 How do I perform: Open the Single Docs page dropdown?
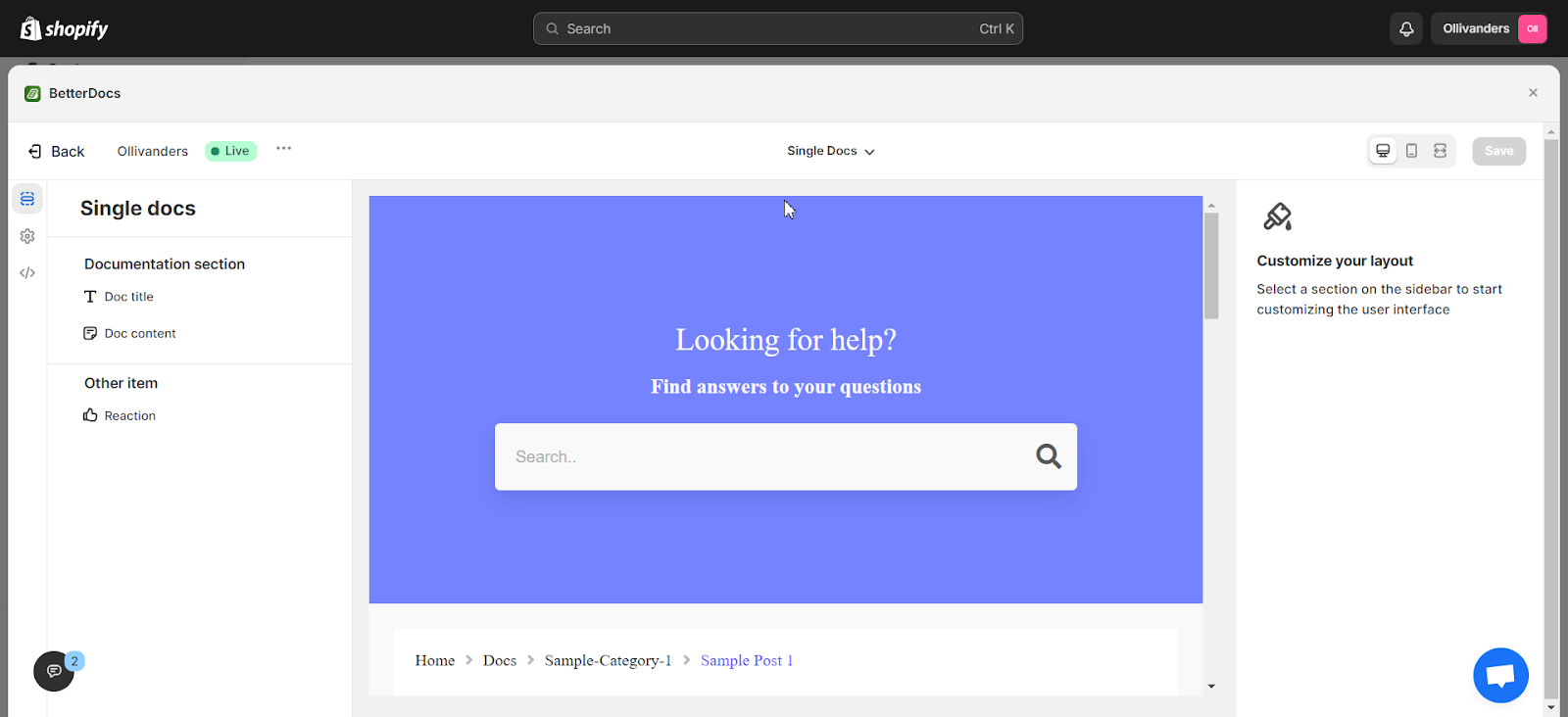[x=831, y=151]
